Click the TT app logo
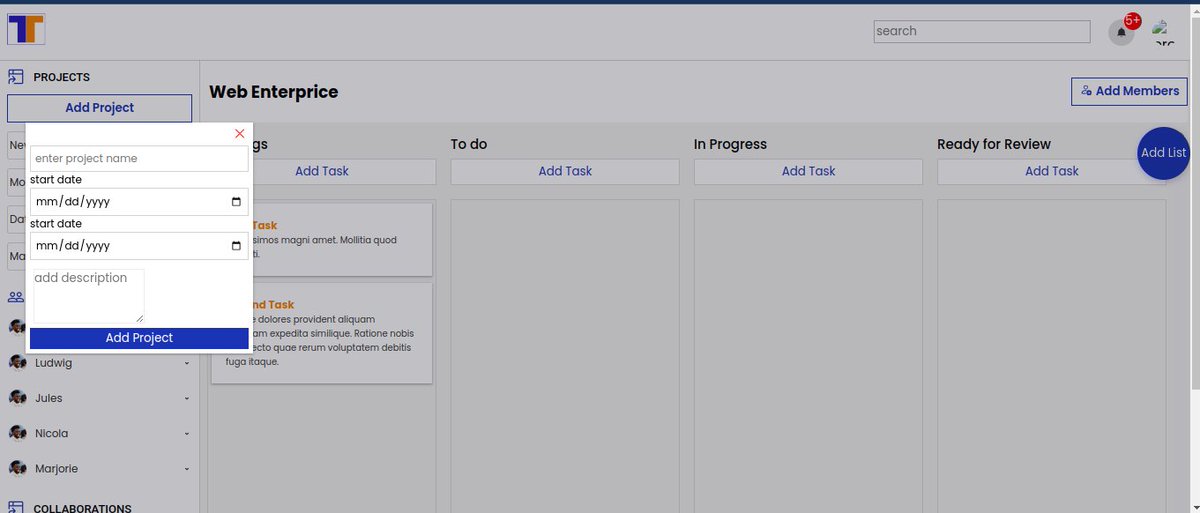Viewport: 1200px width, 513px height. pyautogui.click(x=26, y=28)
